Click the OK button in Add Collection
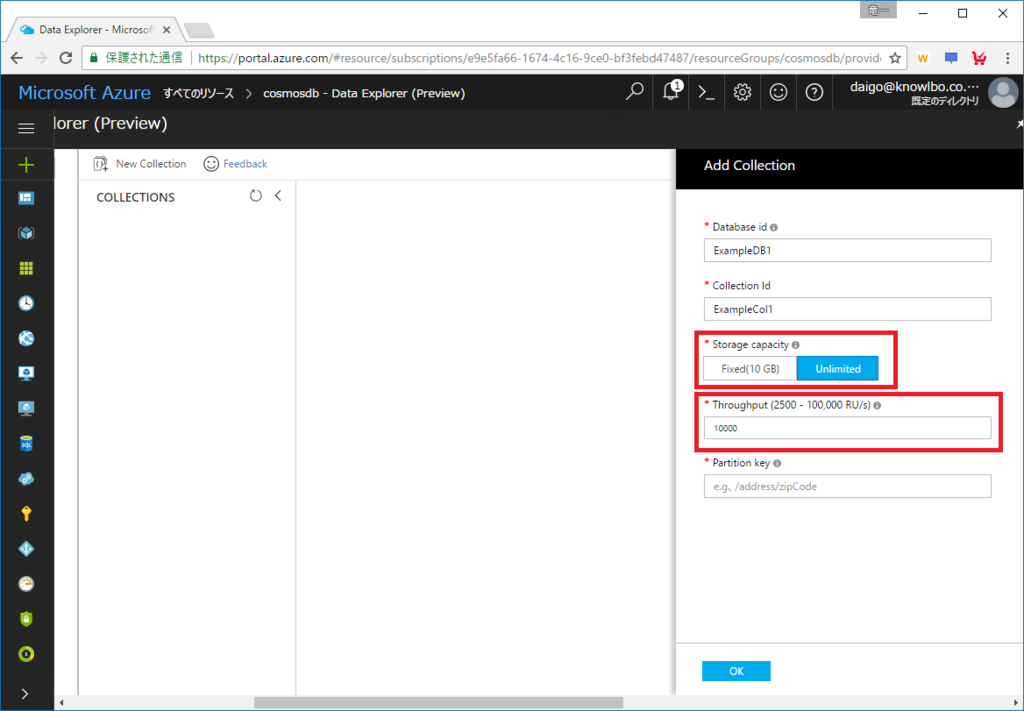 click(x=736, y=671)
